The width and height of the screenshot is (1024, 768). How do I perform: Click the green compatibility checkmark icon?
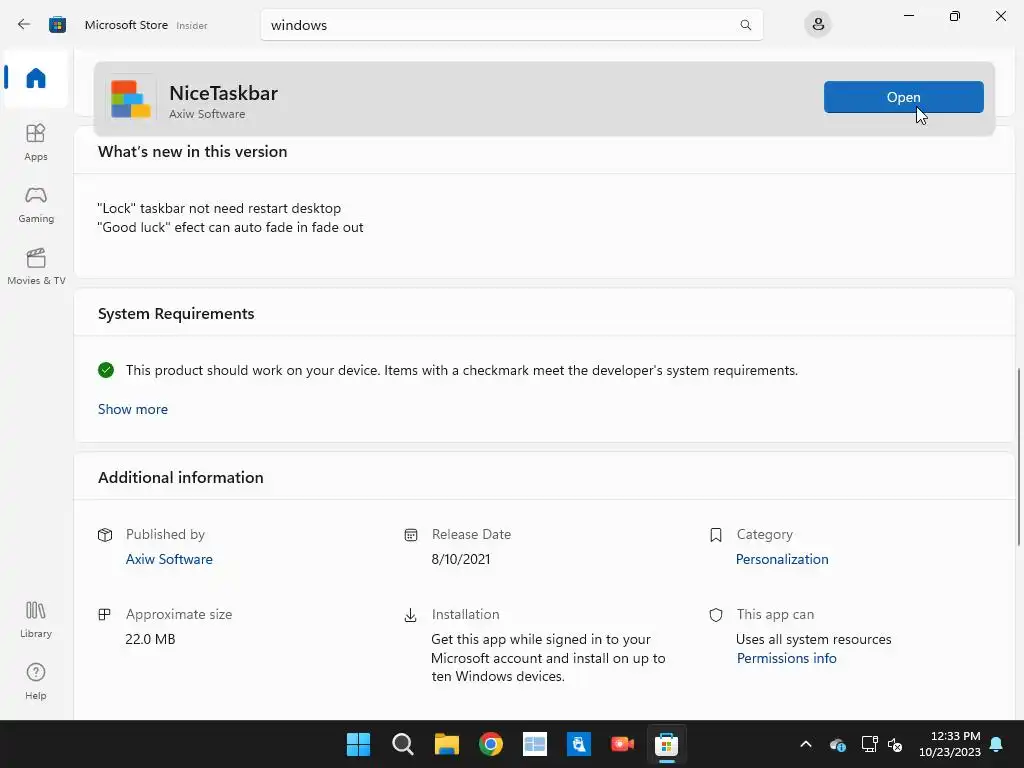click(106, 370)
